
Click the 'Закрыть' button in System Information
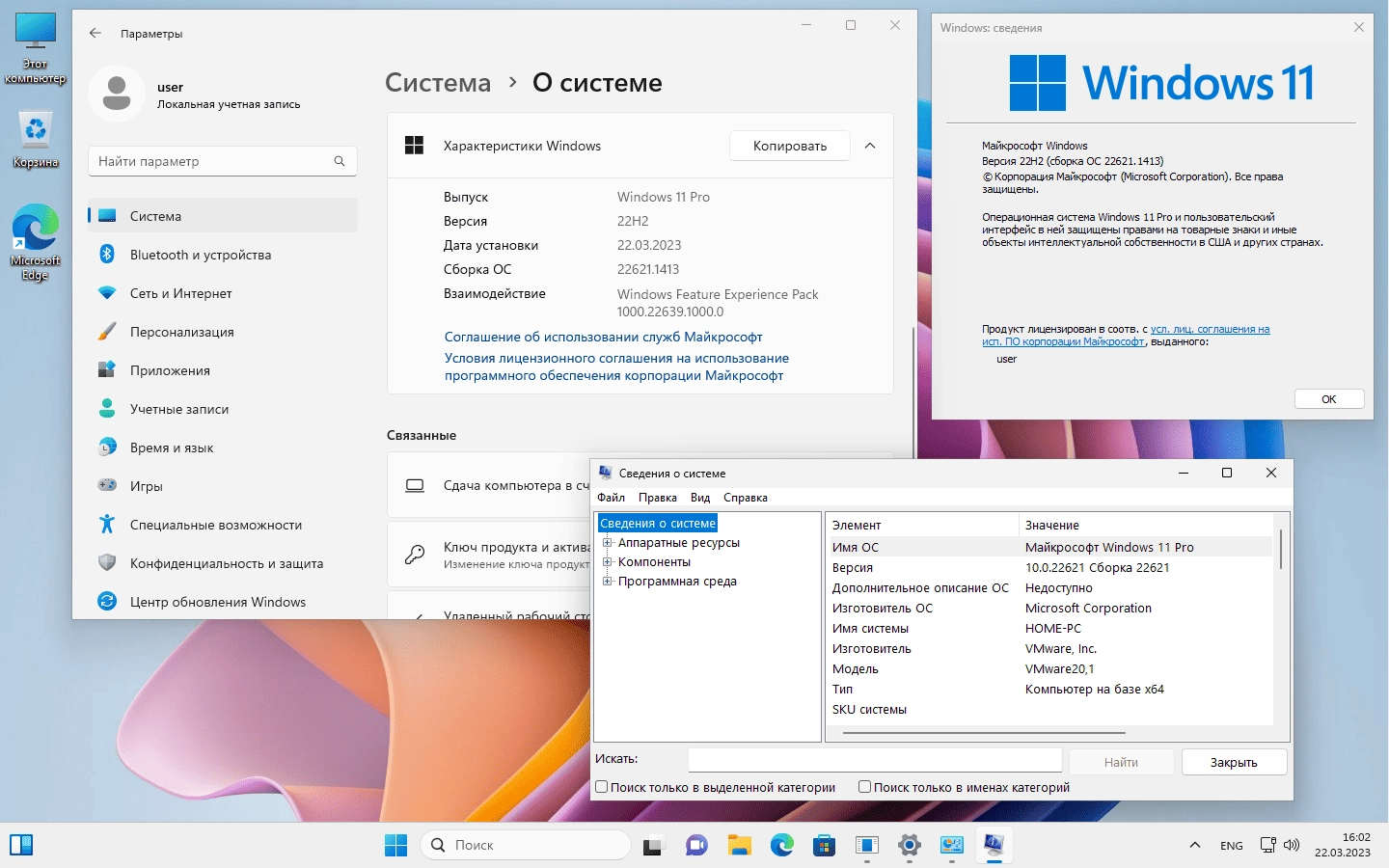point(1234,762)
